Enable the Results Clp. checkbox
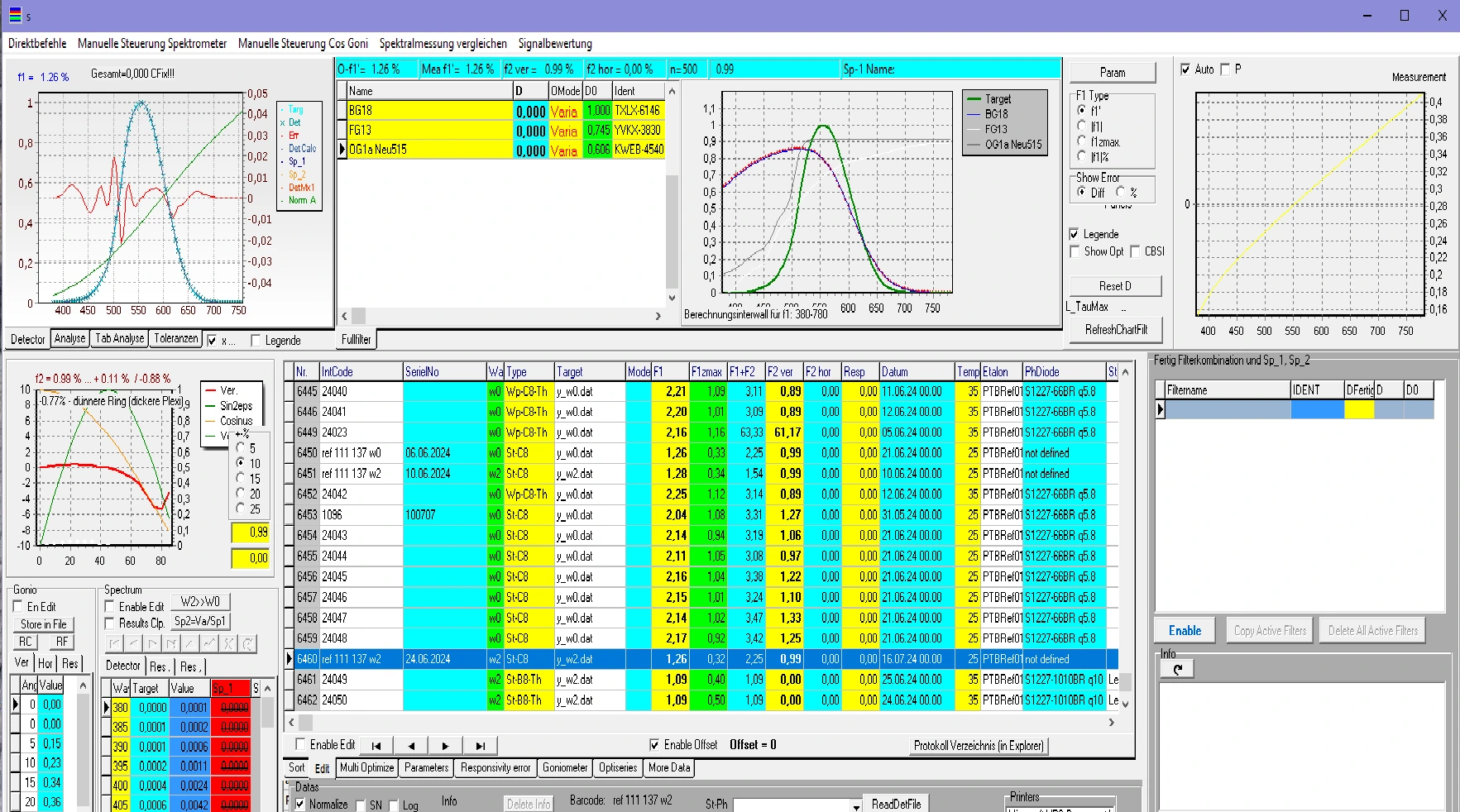 109,623
